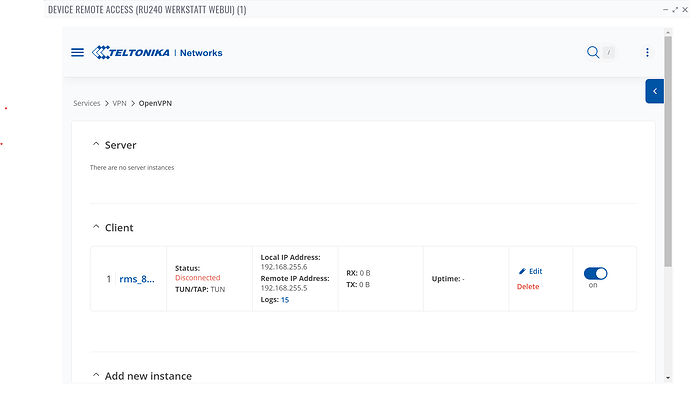Open the hamburger navigation menu
This screenshot has height=396, width=690.
(77, 53)
